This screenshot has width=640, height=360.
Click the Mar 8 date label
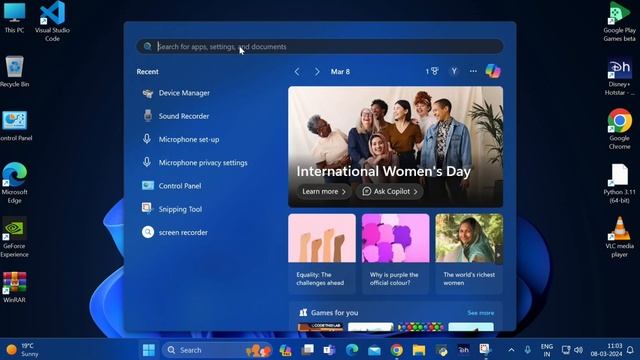[x=340, y=72]
